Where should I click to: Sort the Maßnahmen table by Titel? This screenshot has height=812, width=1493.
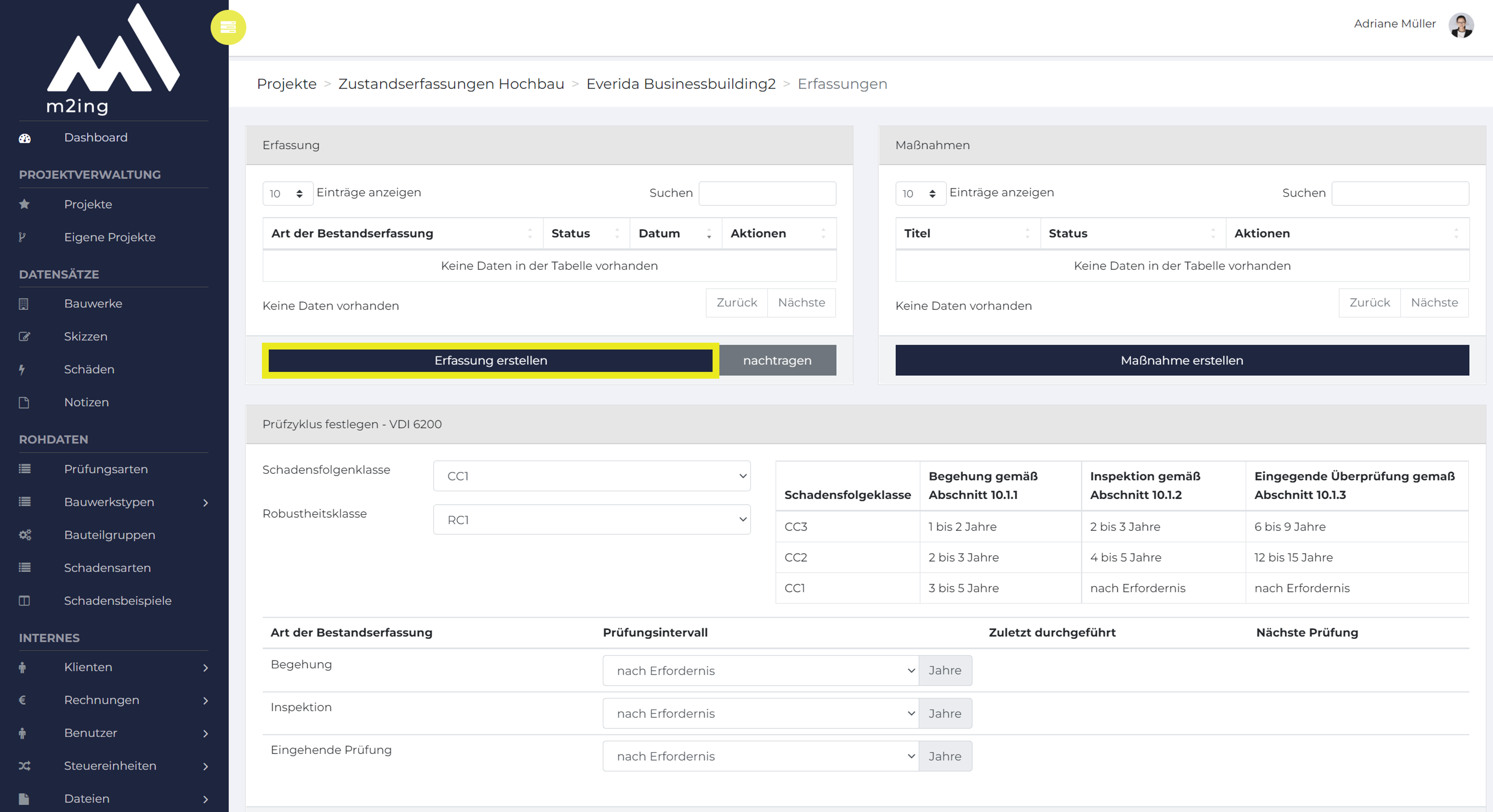[x=967, y=233]
